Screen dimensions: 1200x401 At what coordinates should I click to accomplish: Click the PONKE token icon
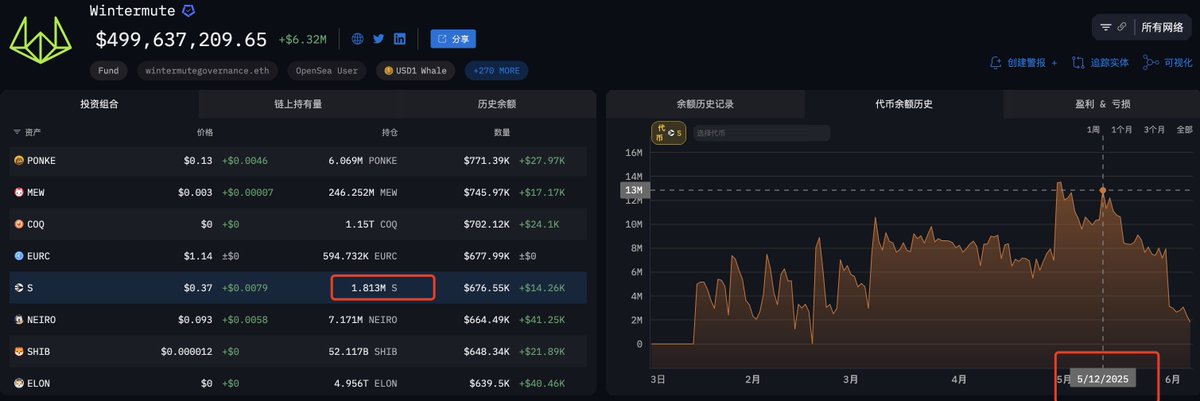click(18, 160)
